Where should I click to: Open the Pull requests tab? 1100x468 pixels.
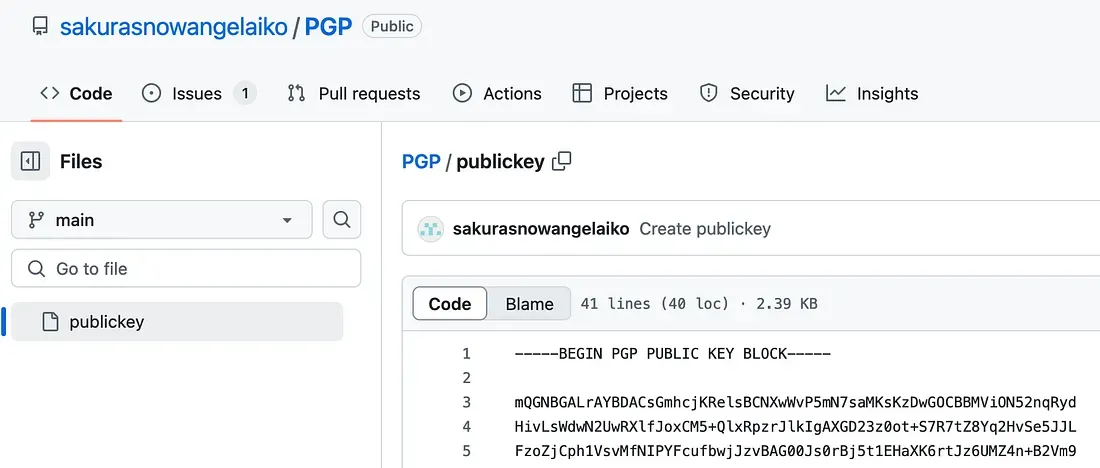pyautogui.click(x=354, y=93)
